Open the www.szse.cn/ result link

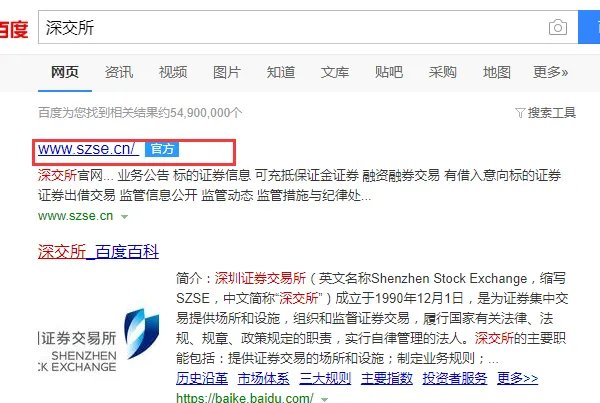pos(88,149)
